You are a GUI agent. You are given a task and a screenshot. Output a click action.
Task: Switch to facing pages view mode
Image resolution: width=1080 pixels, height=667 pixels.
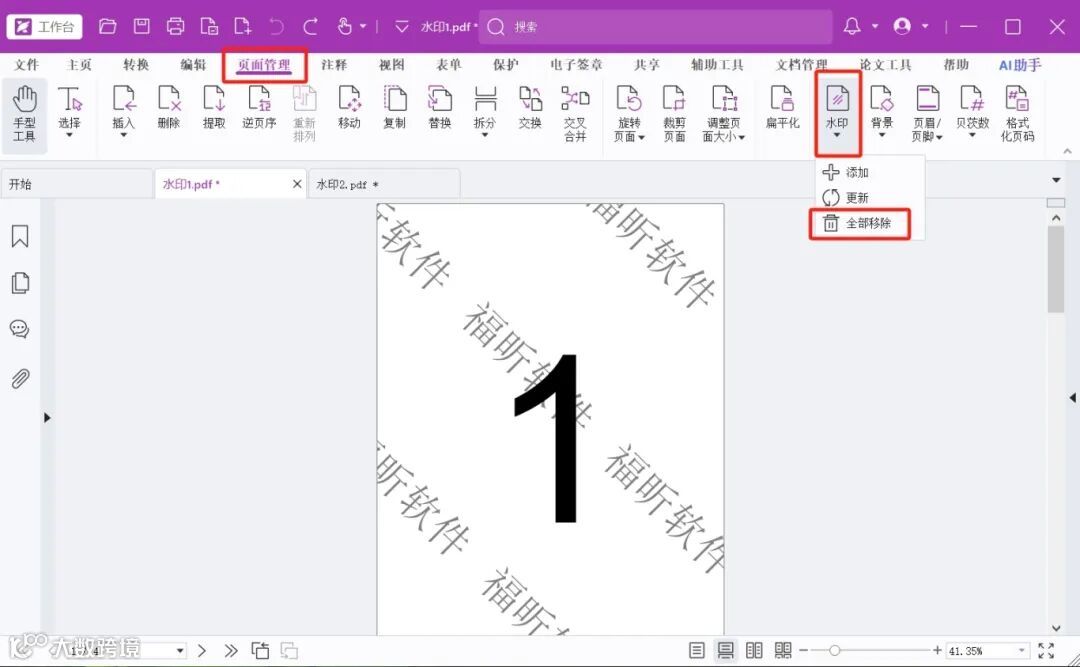(754, 650)
